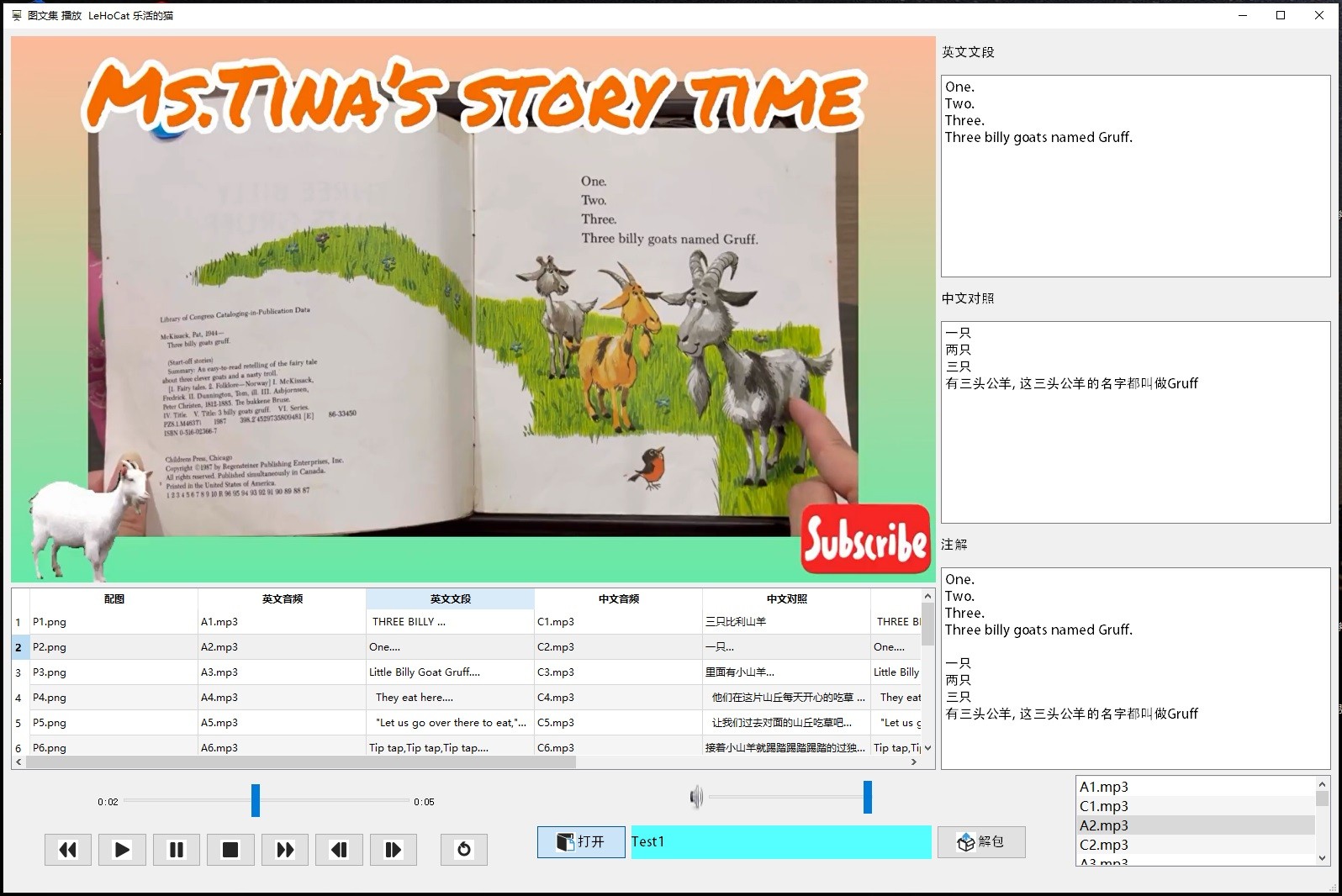Viewport: 1342px width, 896px height.
Task: Click the P5.png cell
Action: (114, 723)
